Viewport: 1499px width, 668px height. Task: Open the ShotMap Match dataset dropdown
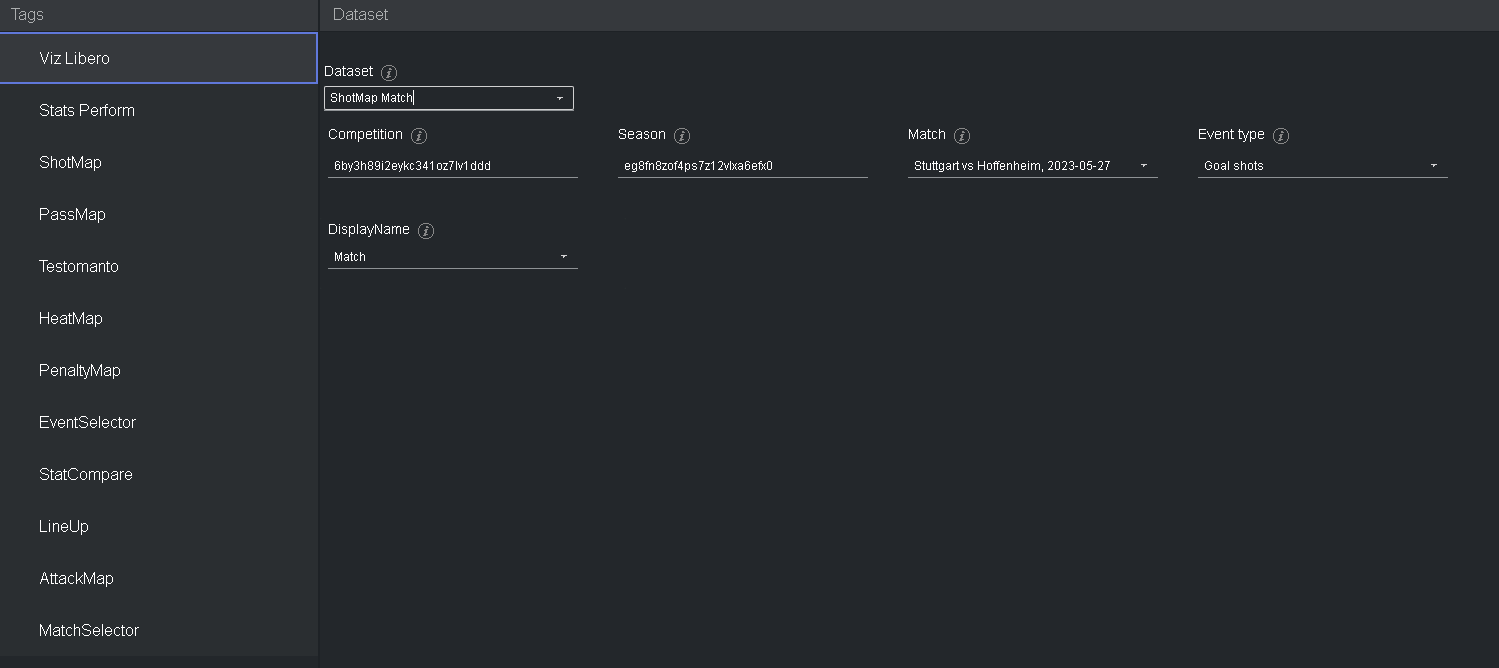559,98
